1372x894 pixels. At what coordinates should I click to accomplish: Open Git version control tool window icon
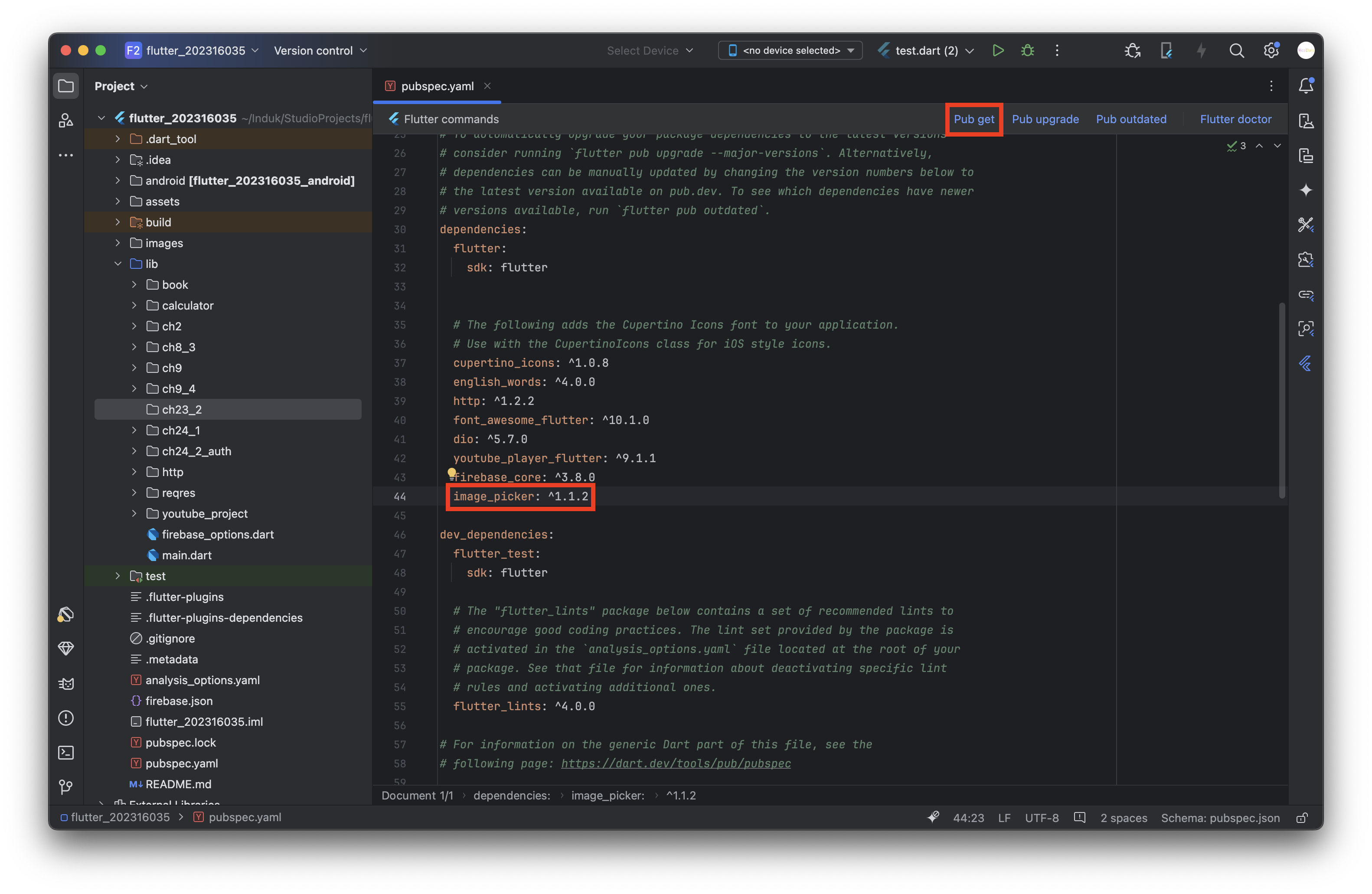(66, 787)
